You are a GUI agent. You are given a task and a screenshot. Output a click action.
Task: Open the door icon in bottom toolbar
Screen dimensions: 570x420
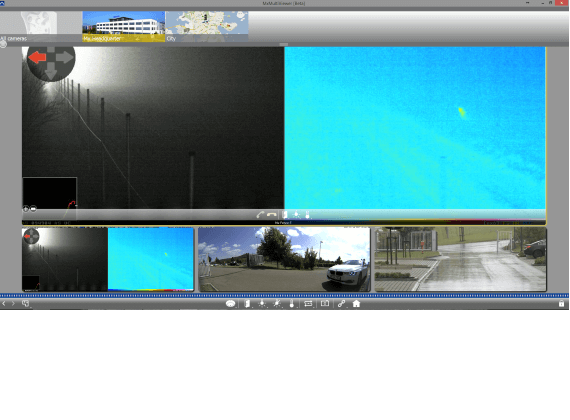coord(247,304)
